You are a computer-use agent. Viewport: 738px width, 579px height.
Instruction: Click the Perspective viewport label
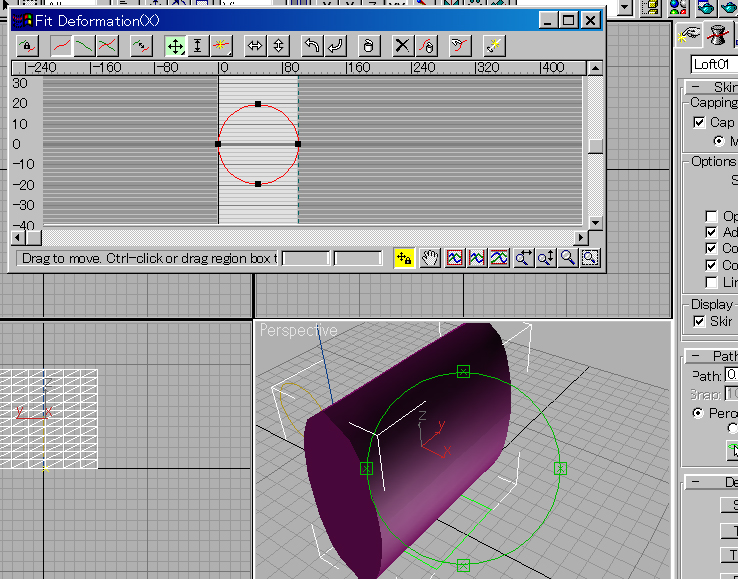(x=298, y=330)
